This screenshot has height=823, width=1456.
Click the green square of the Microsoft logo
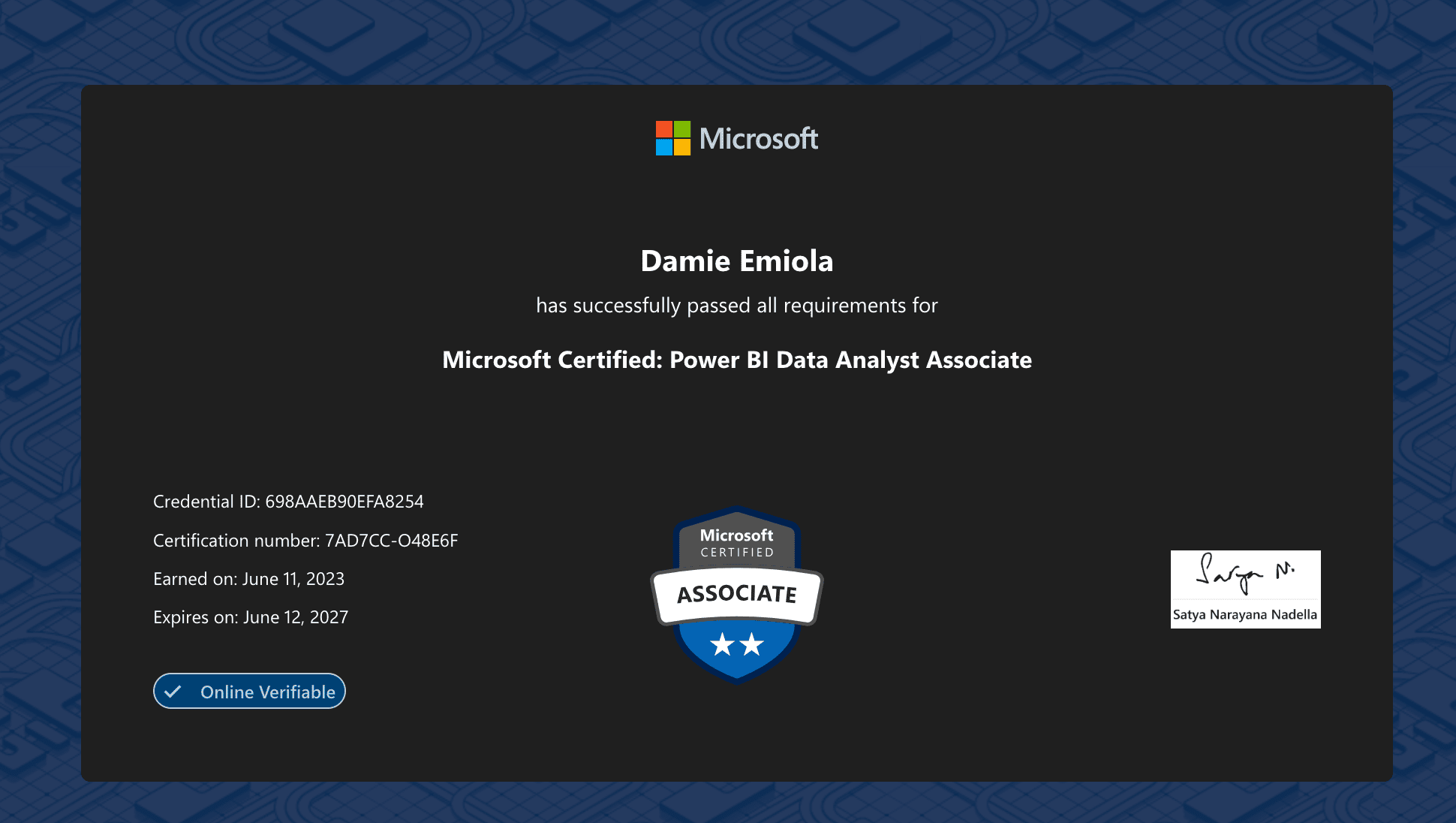684,128
